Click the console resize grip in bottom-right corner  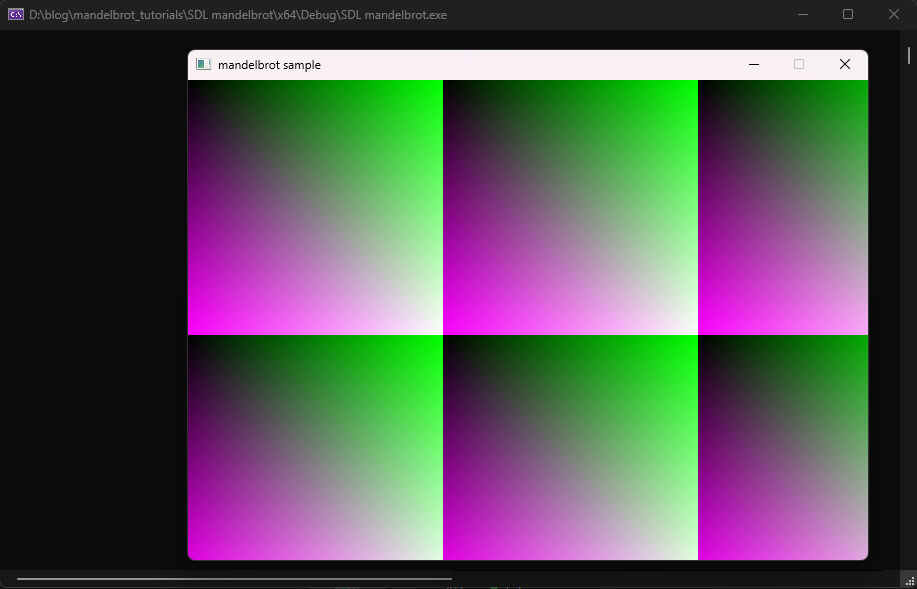(909, 581)
